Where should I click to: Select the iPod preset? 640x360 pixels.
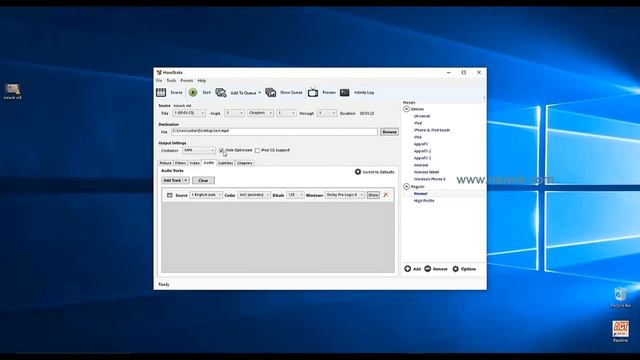click(418, 123)
